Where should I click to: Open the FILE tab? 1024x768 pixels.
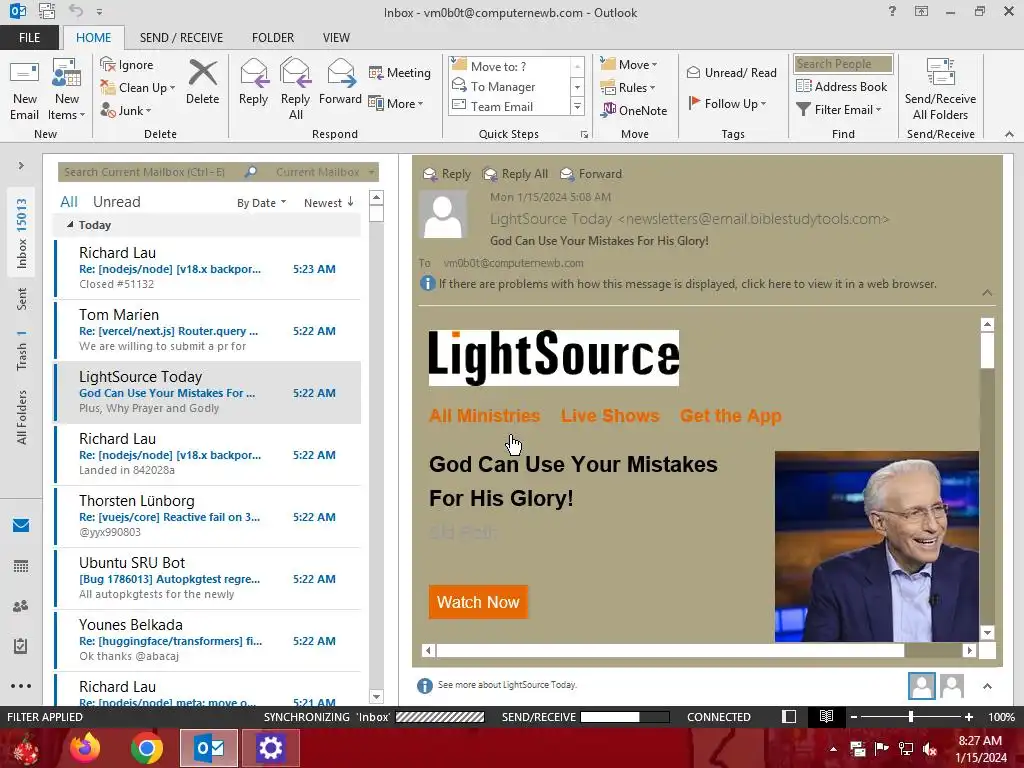pos(29,37)
